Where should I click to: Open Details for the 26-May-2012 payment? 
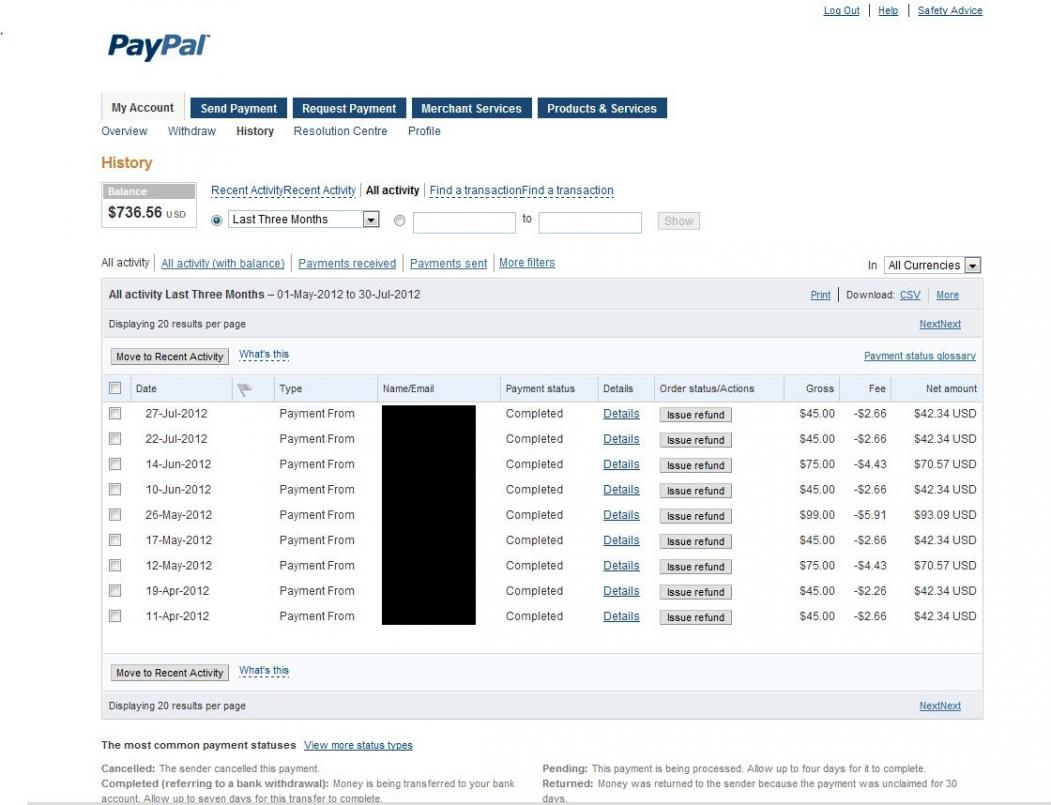pyautogui.click(x=621, y=515)
